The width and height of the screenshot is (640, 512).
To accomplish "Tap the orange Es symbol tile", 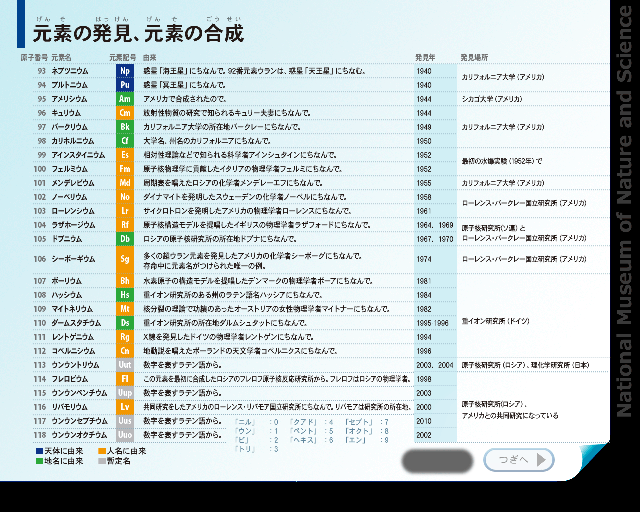I will pyautogui.click(x=125, y=155).
